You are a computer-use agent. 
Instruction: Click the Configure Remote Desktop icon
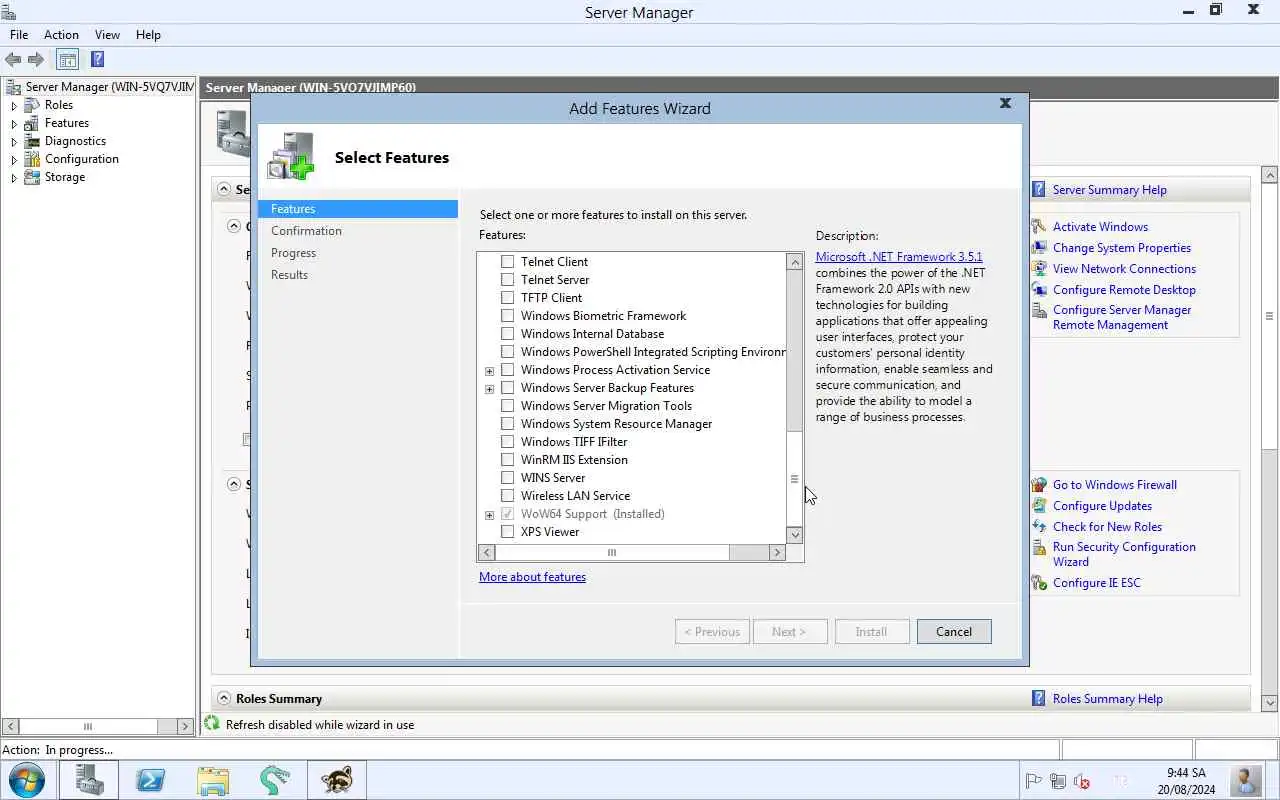pyautogui.click(x=1039, y=290)
